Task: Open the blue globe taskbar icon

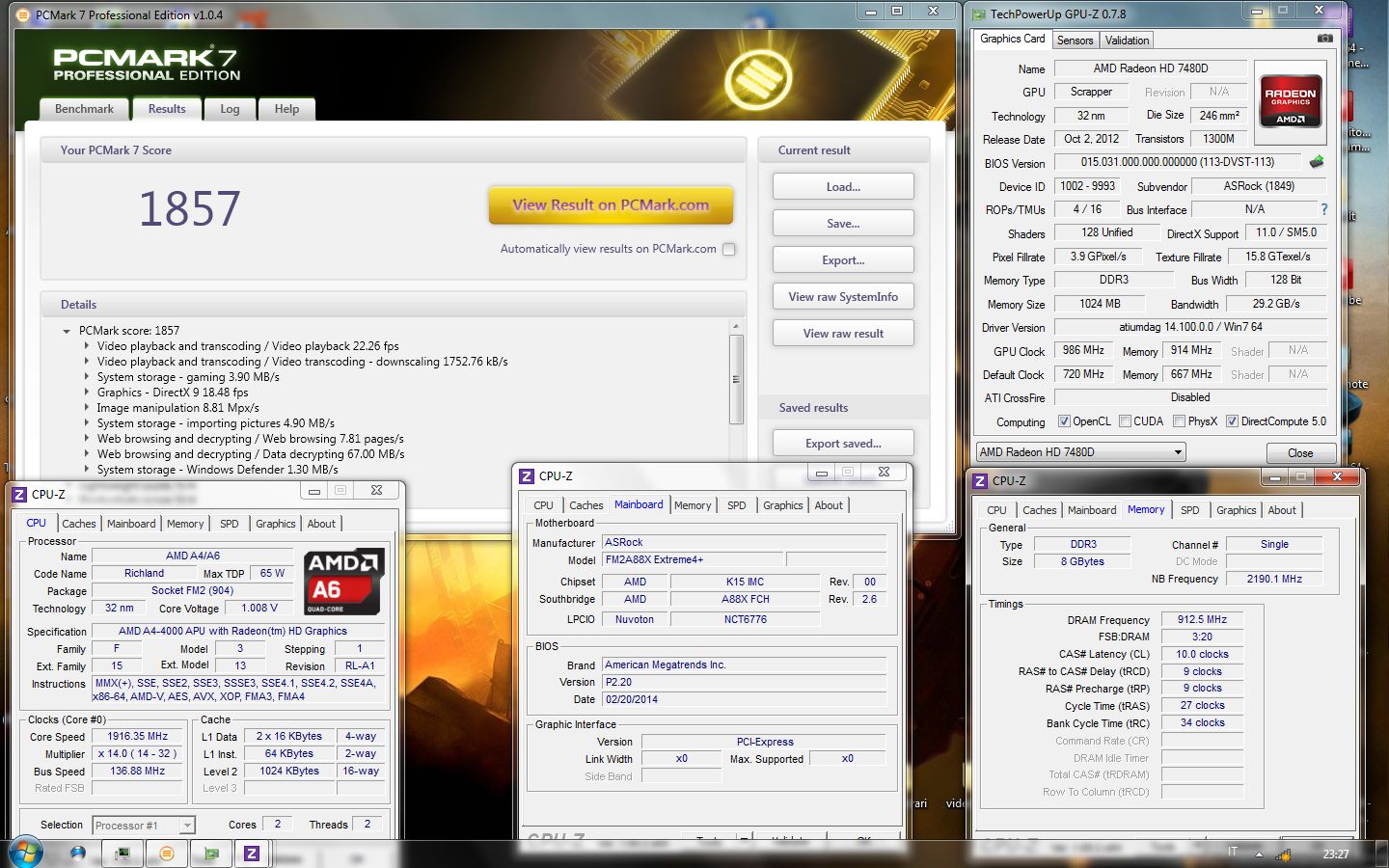Action: pos(78,854)
